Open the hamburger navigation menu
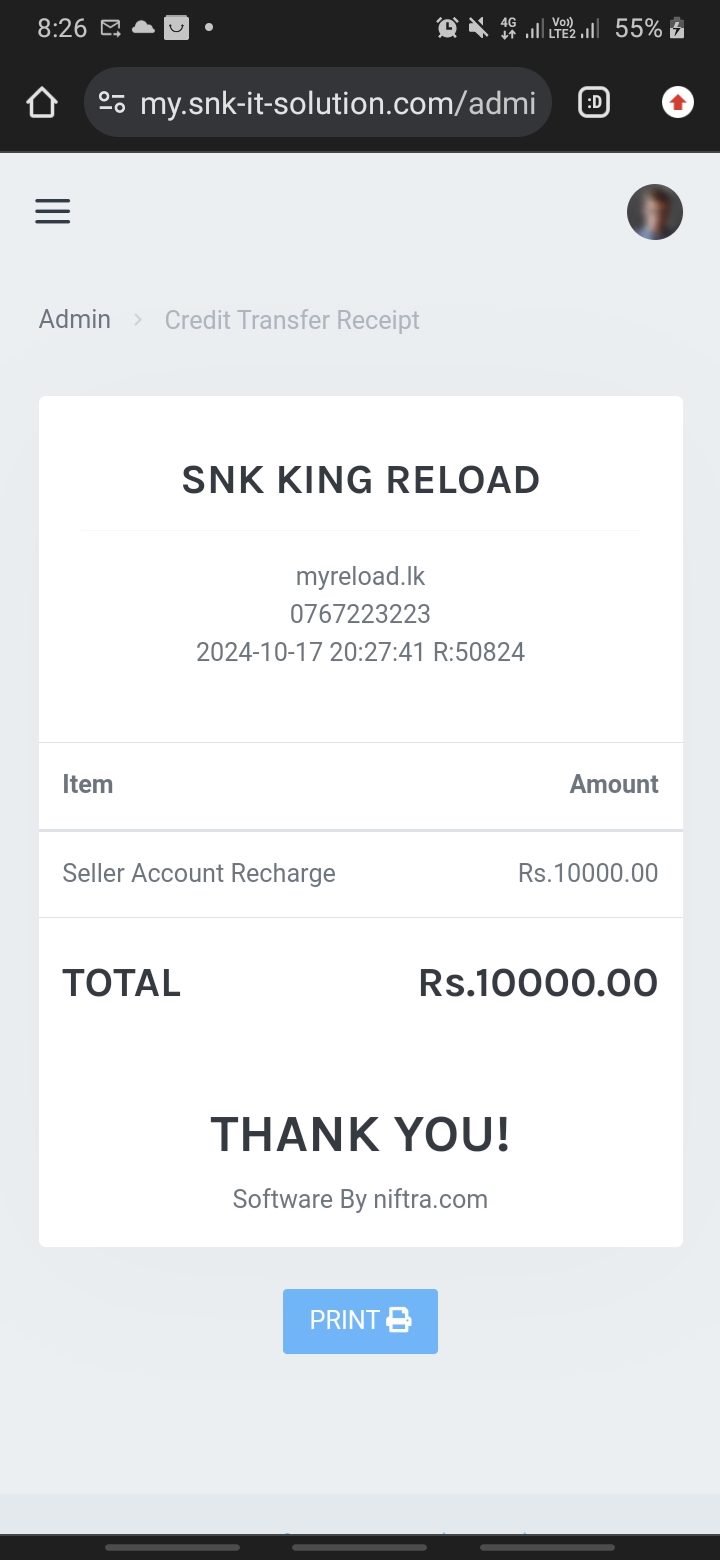The height and width of the screenshot is (1560, 720). tap(53, 211)
